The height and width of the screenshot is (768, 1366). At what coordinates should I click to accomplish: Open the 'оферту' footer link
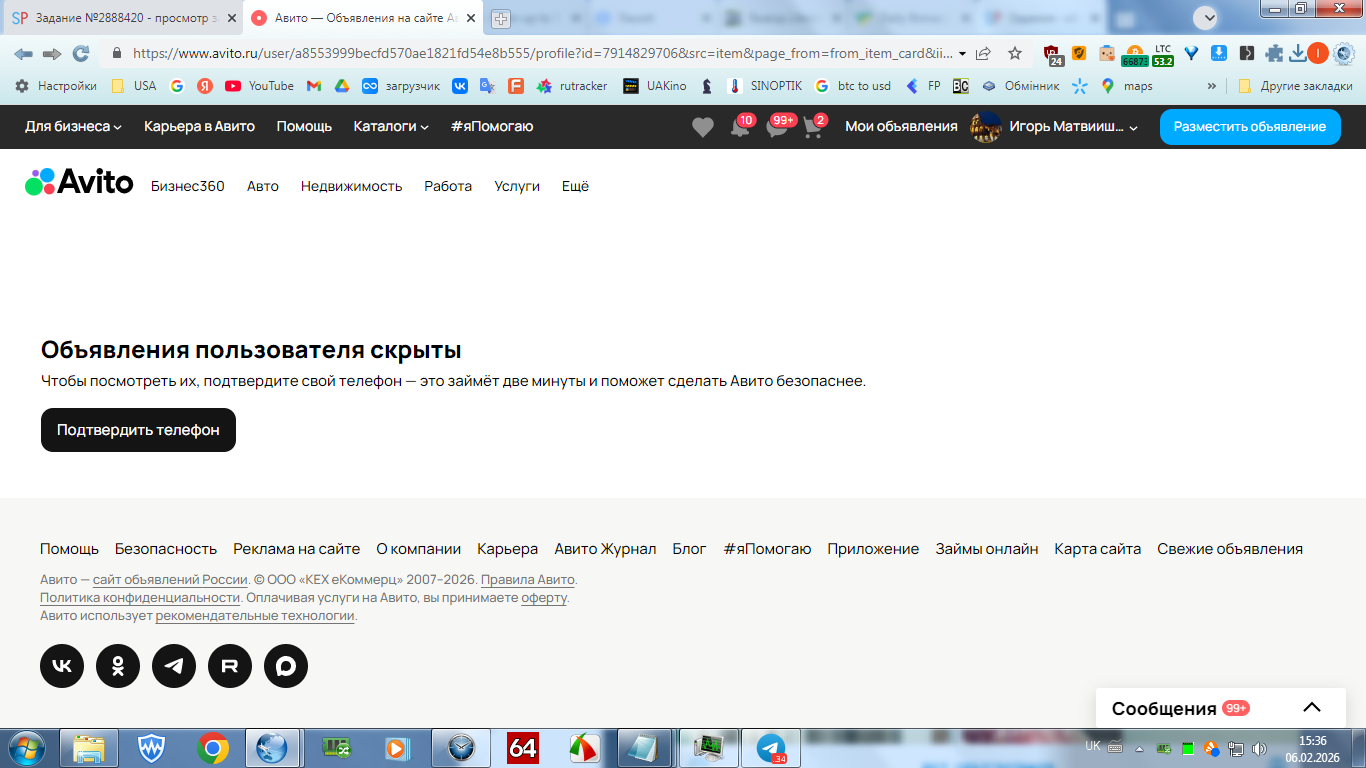coord(544,598)
